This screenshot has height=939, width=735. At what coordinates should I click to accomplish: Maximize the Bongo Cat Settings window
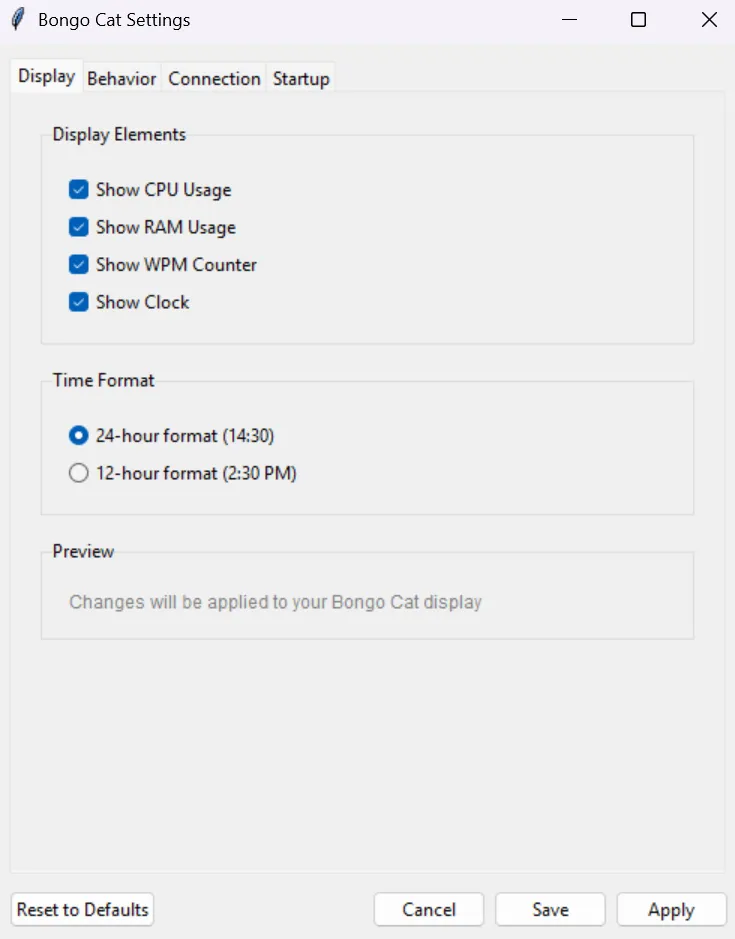point(638,20)
